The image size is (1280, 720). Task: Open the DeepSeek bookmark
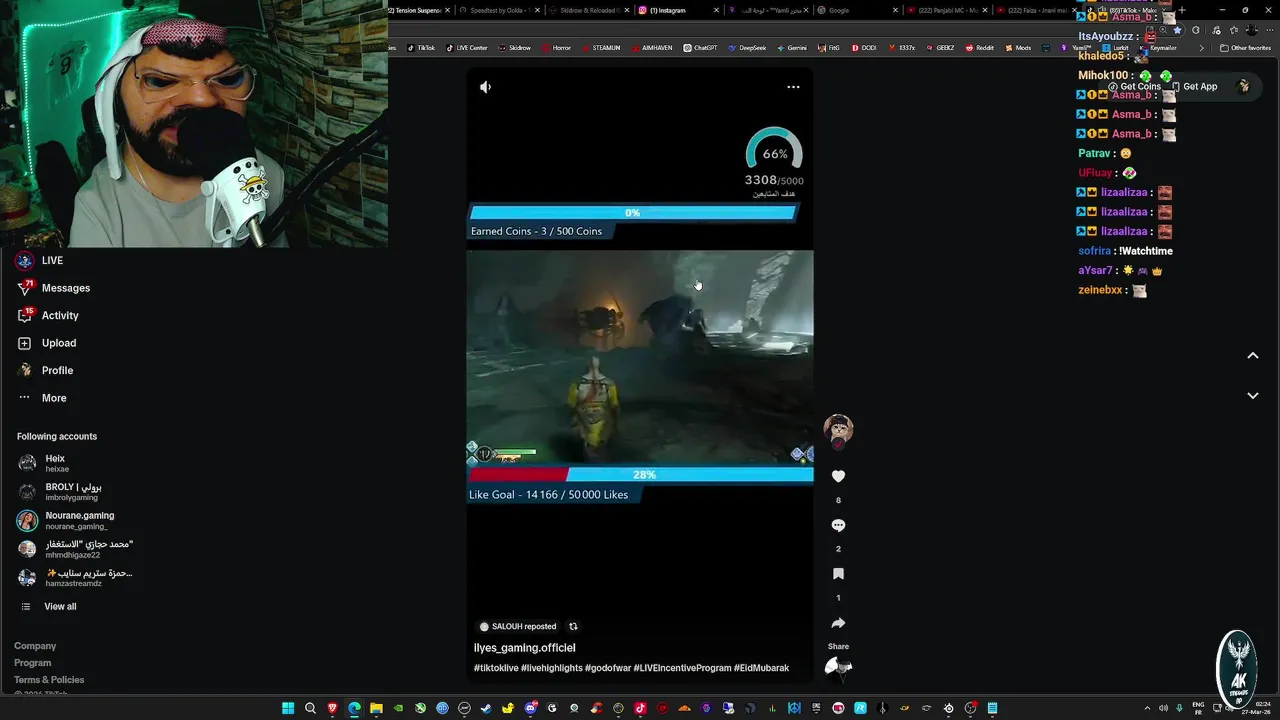click(x=747, y=48)
